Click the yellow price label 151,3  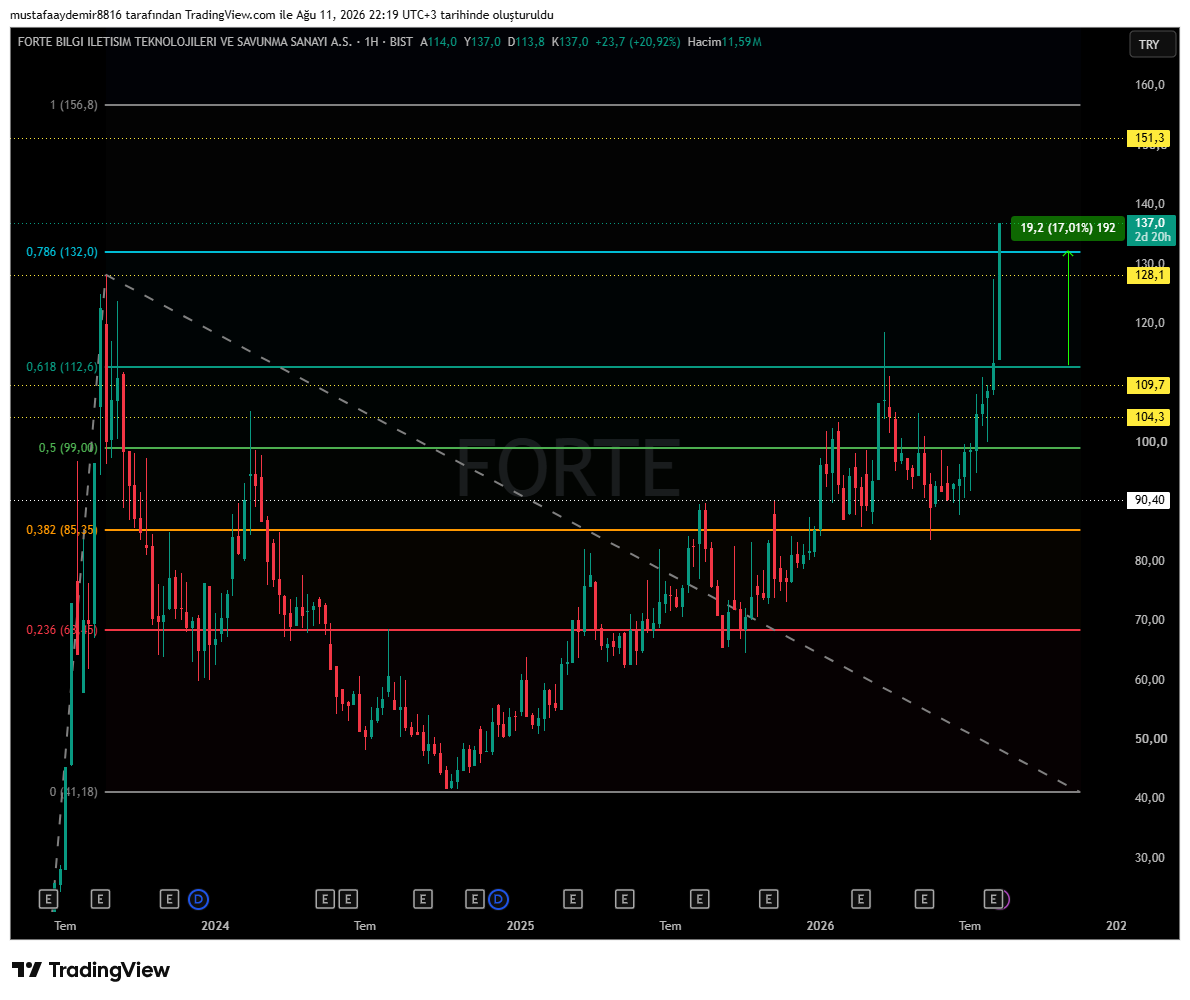[1149, 138]
